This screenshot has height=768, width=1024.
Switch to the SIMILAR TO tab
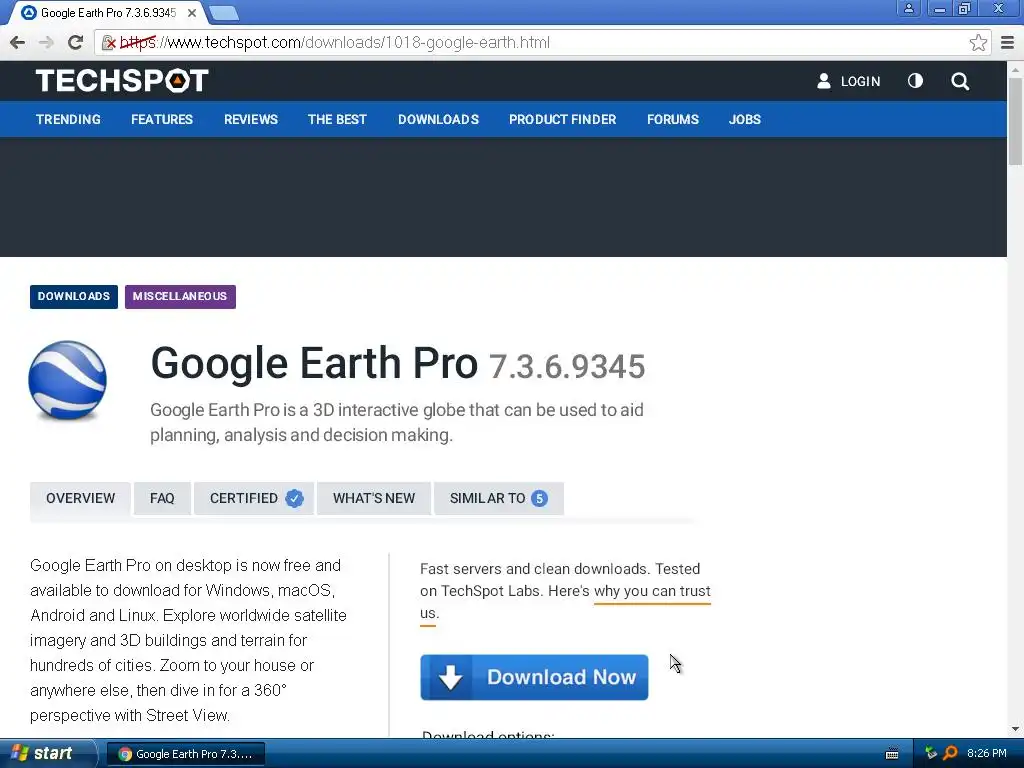[499, 498]
